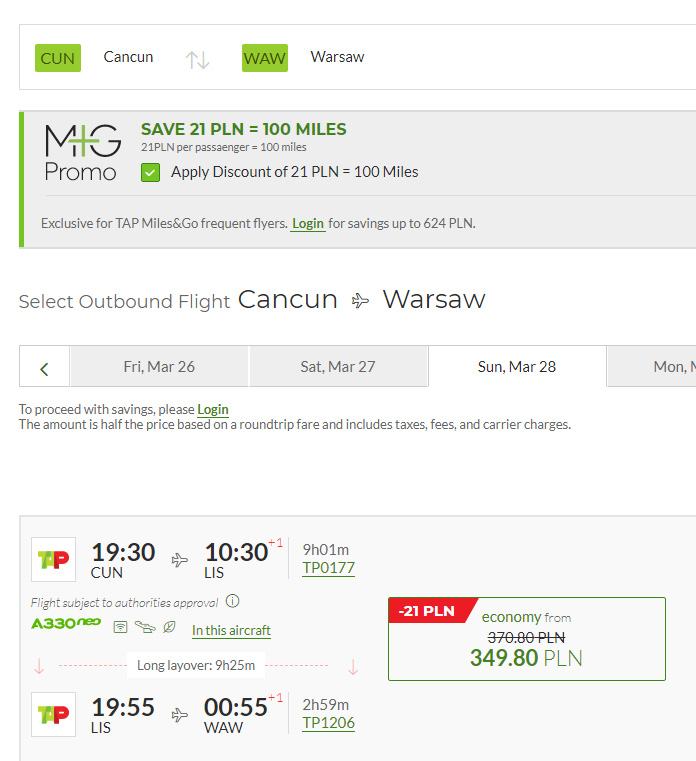696x761 pixels.
Task: Click 'Long layover: 9h25m' label
Action: [x=196, y=665]
